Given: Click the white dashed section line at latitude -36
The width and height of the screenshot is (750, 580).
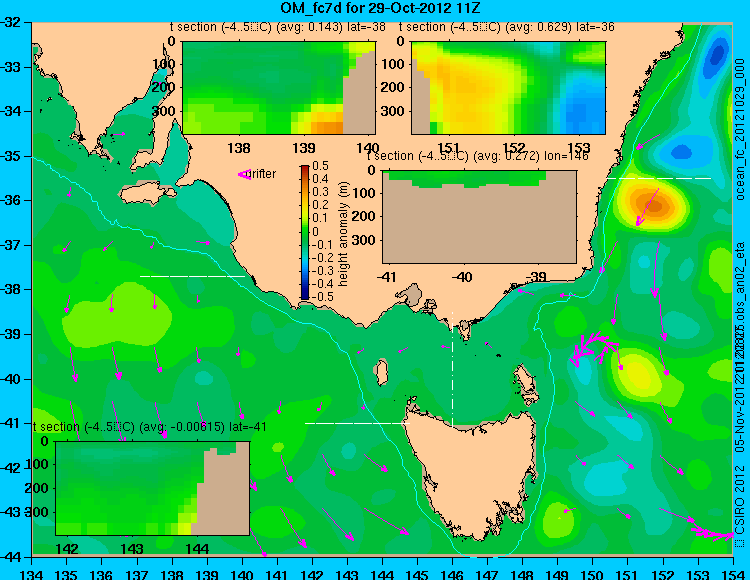Looking at the screenshot, I should [x=659, y=178].
